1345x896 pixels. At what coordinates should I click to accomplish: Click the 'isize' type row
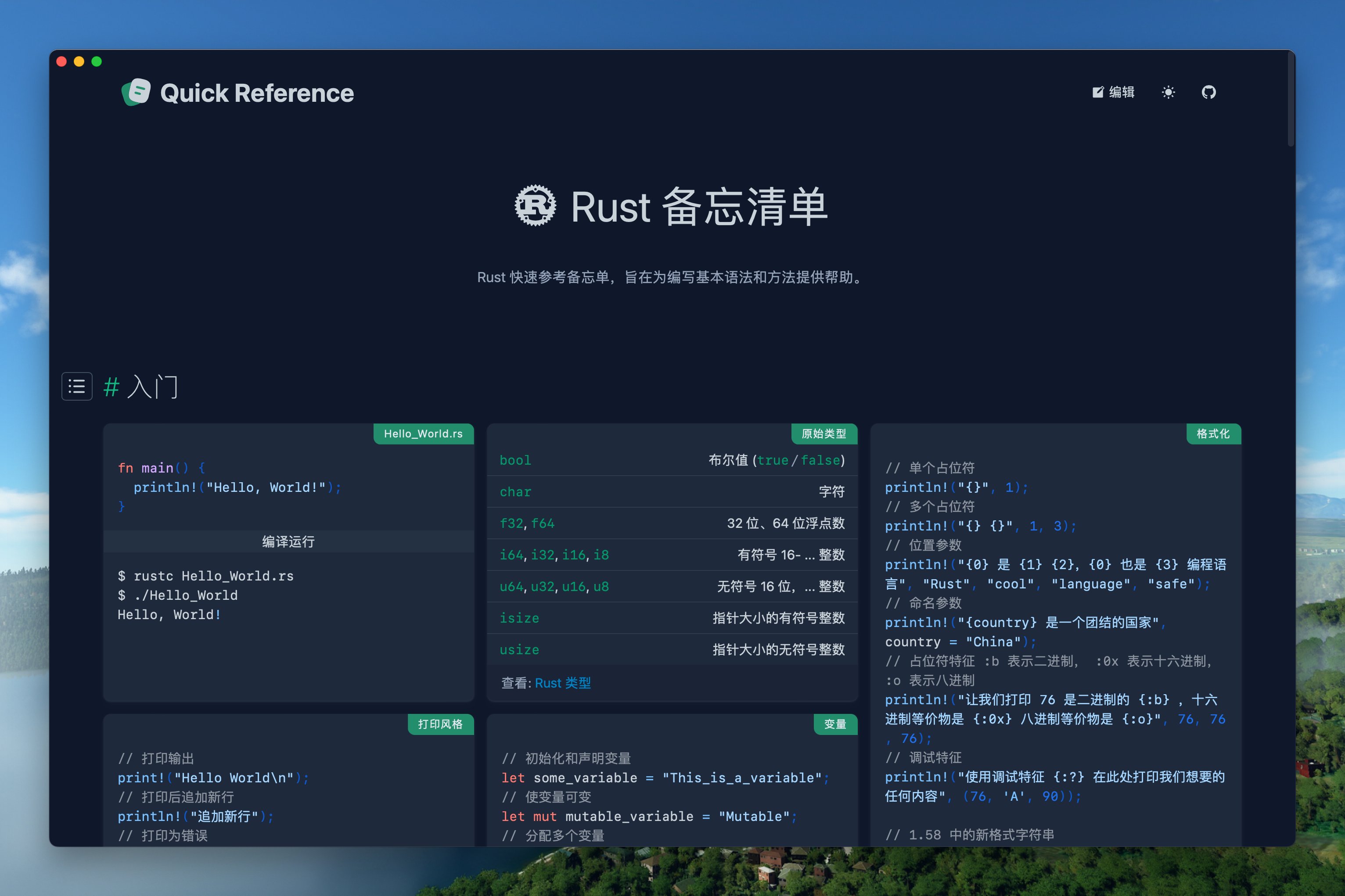pyautogui.click(x=672, y=618)
